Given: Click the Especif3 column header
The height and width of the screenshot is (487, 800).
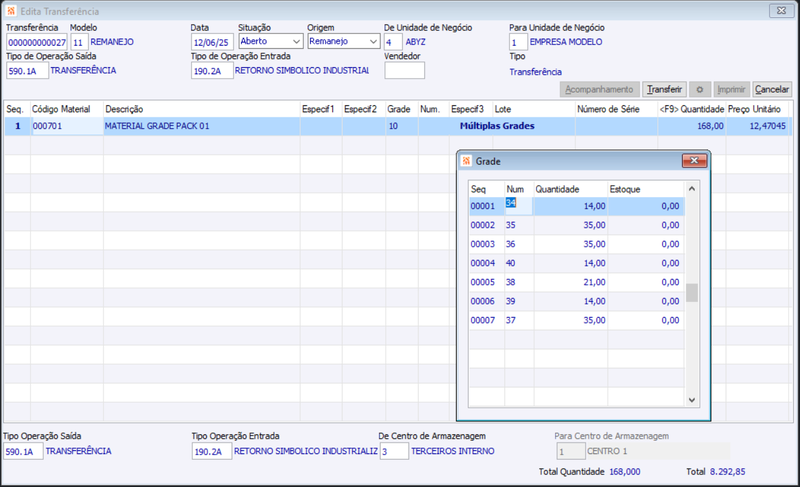Looking at the screenshot, I should [470, 109].
